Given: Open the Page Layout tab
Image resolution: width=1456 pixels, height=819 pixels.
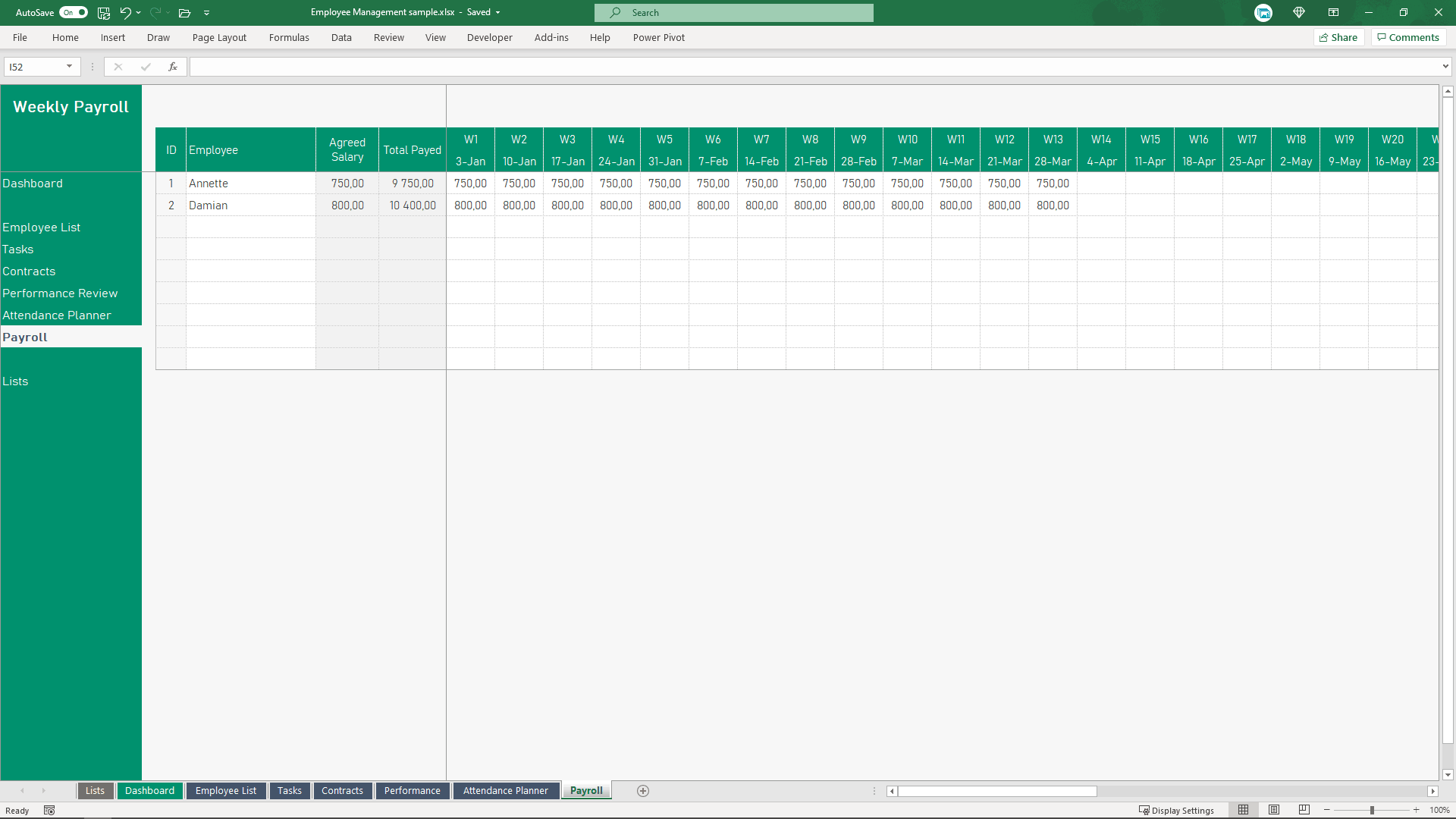Looking at the screenshot, I should (219, 37).
